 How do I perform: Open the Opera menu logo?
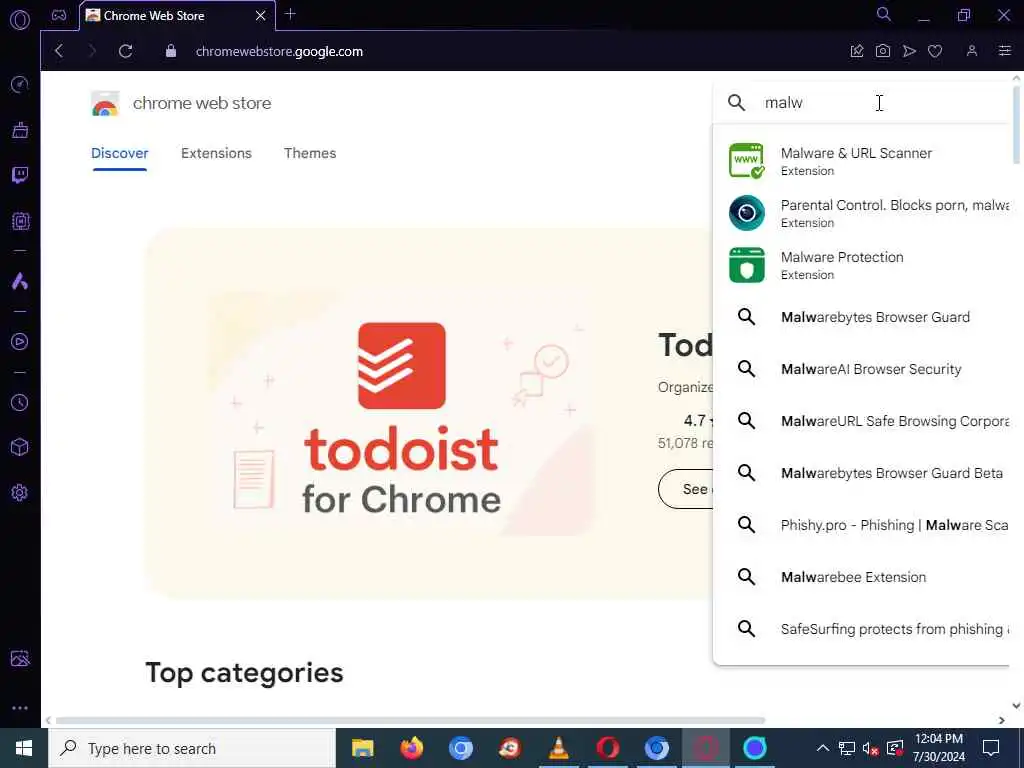pos(20,20)
